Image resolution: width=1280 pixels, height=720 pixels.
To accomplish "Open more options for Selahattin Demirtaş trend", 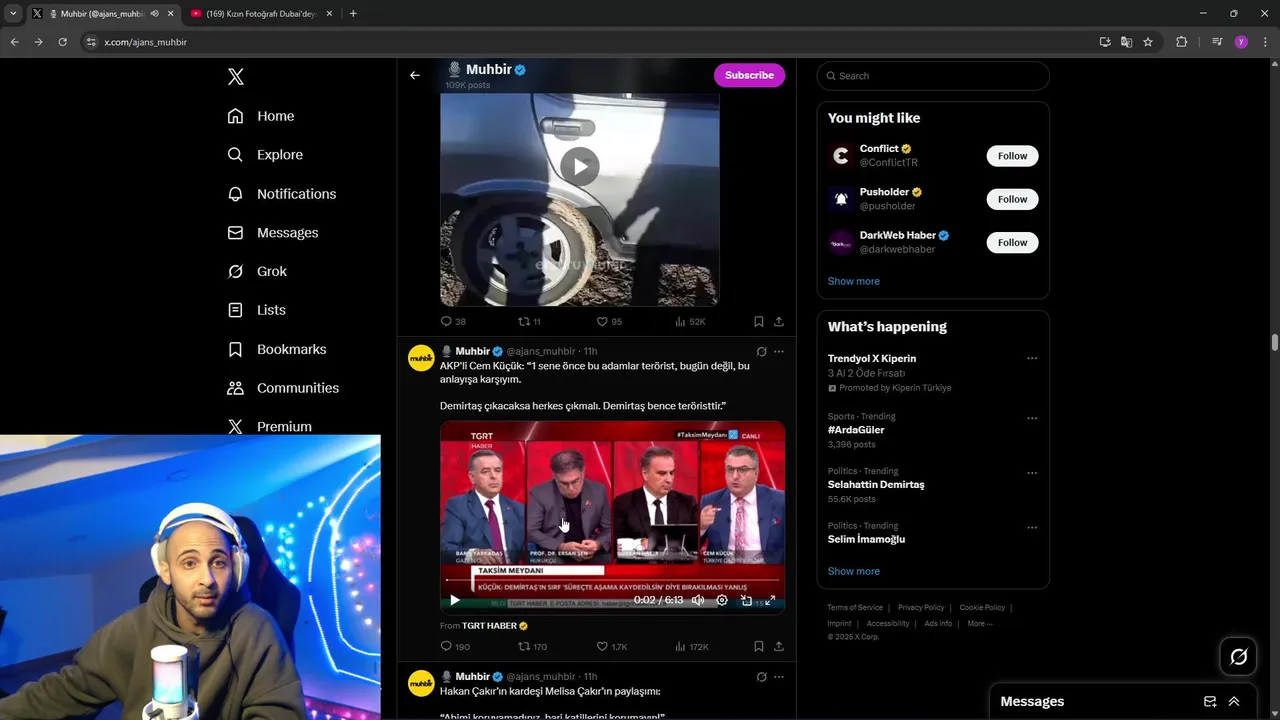I will (1032, 473).
